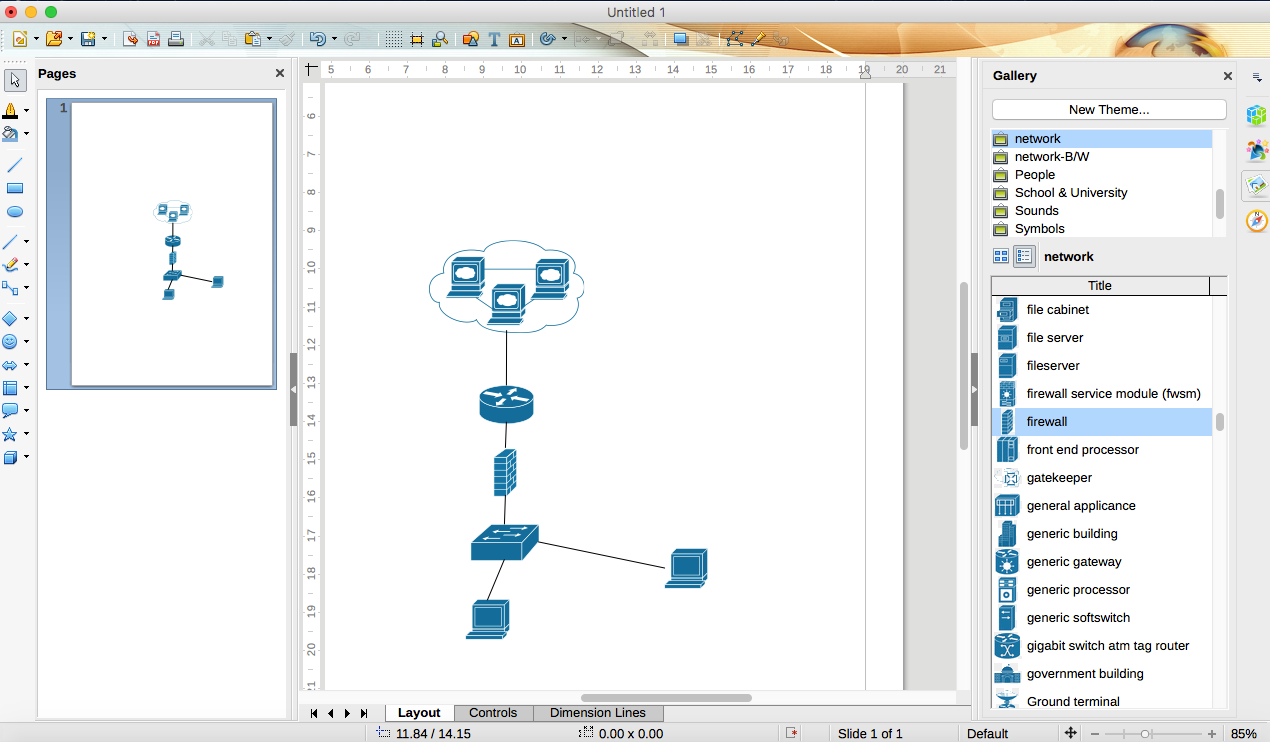Select the Lines and Arrows tool

(12, 242)
